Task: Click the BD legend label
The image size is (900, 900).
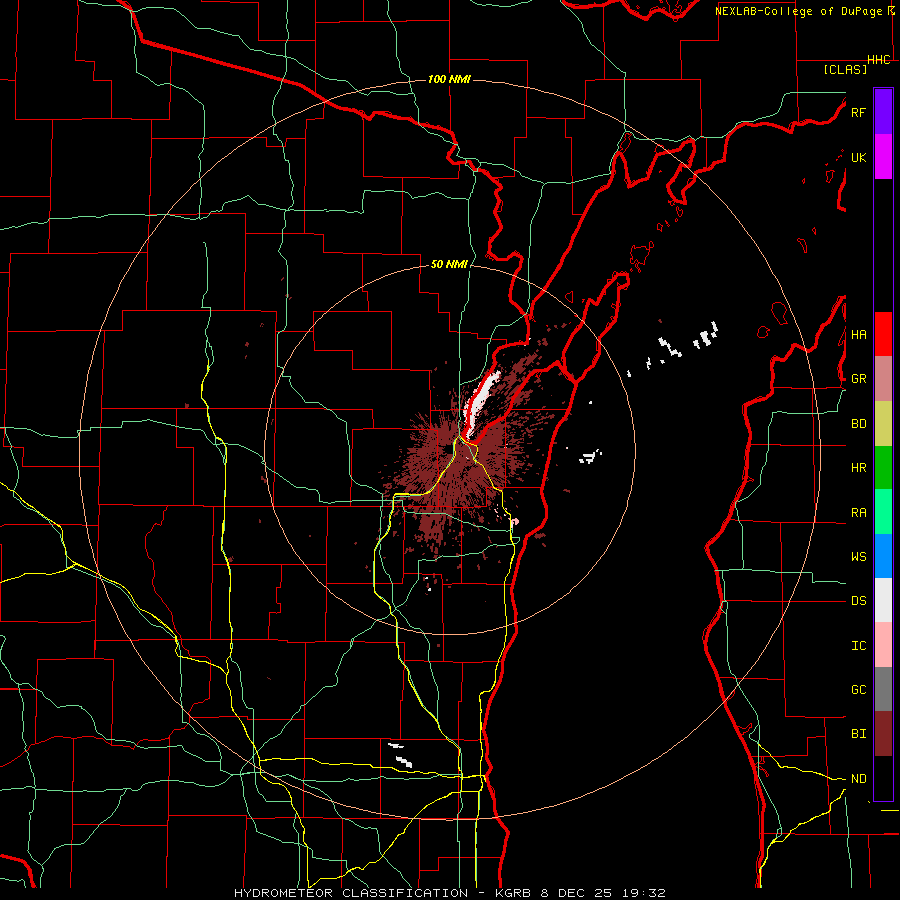Action: click(x=858, y=424)
